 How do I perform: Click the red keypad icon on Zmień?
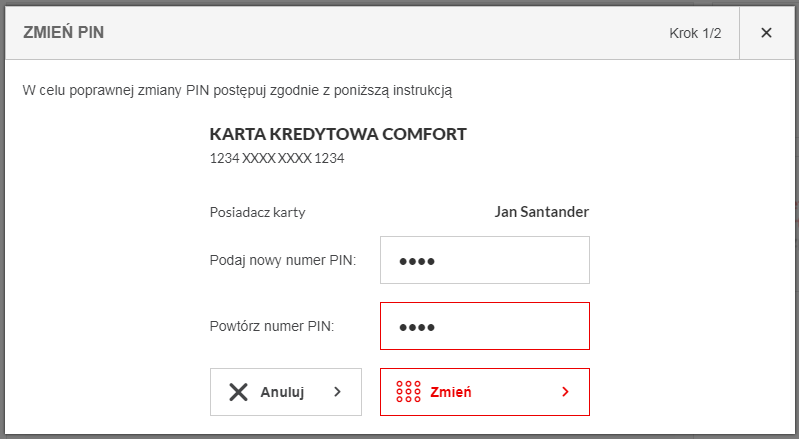(408, 392)
